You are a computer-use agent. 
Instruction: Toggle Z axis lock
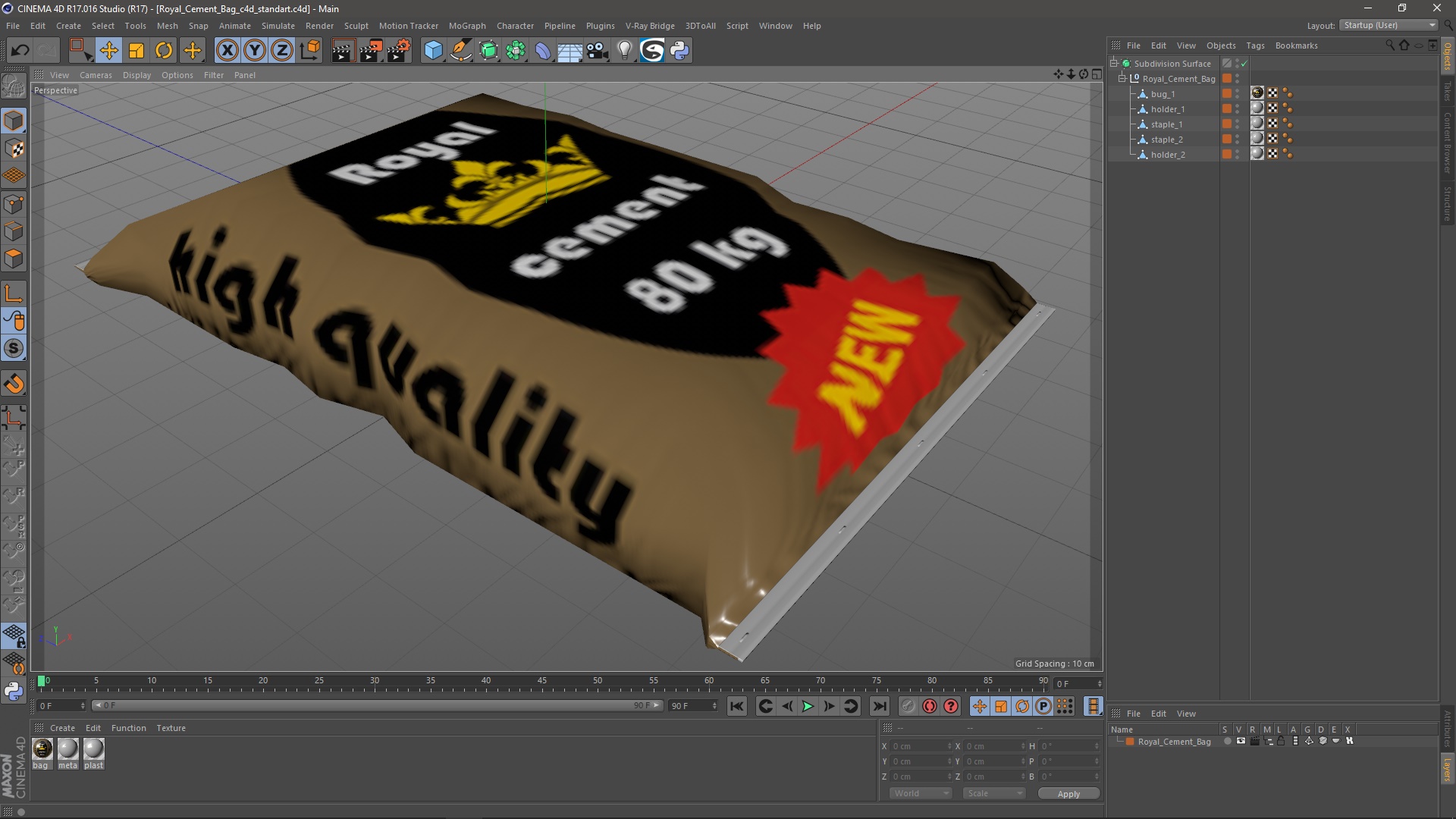[x=282, y=51]
